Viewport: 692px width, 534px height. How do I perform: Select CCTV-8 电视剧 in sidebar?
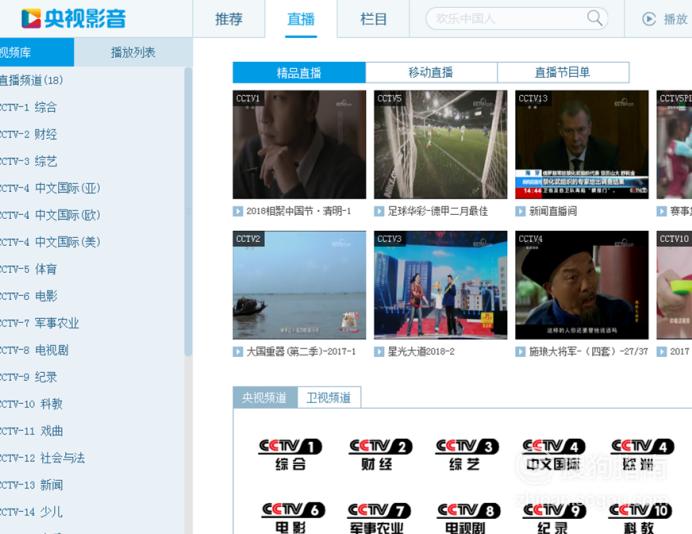tap(34, 350)
